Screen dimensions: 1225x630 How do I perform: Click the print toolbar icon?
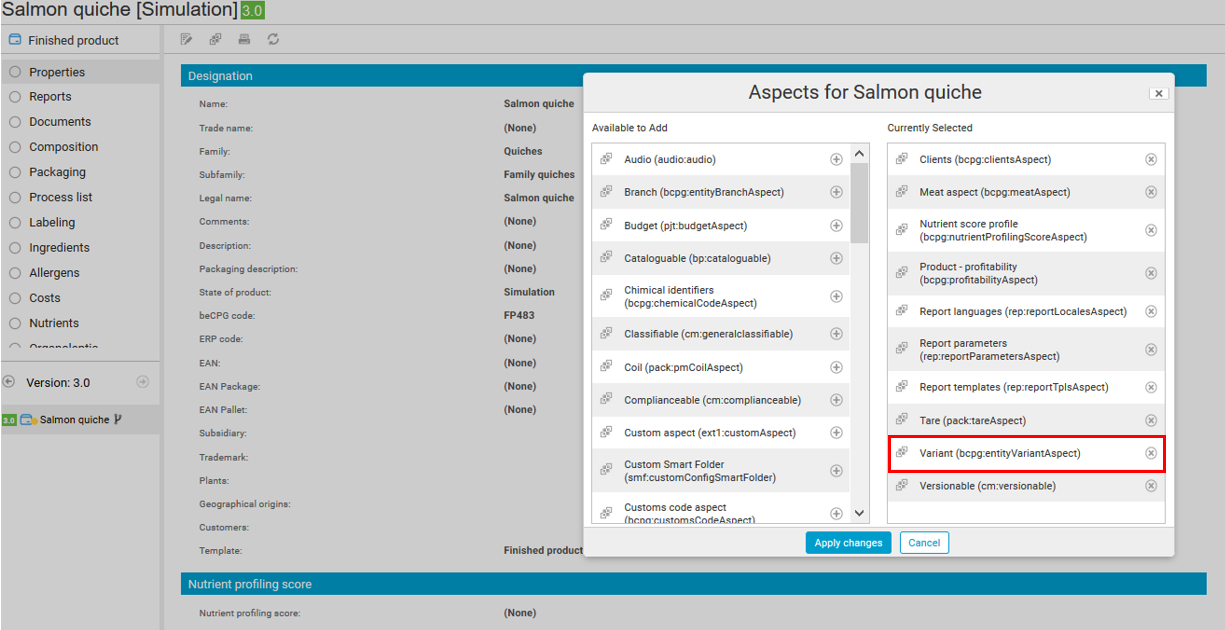coord(244,39)
